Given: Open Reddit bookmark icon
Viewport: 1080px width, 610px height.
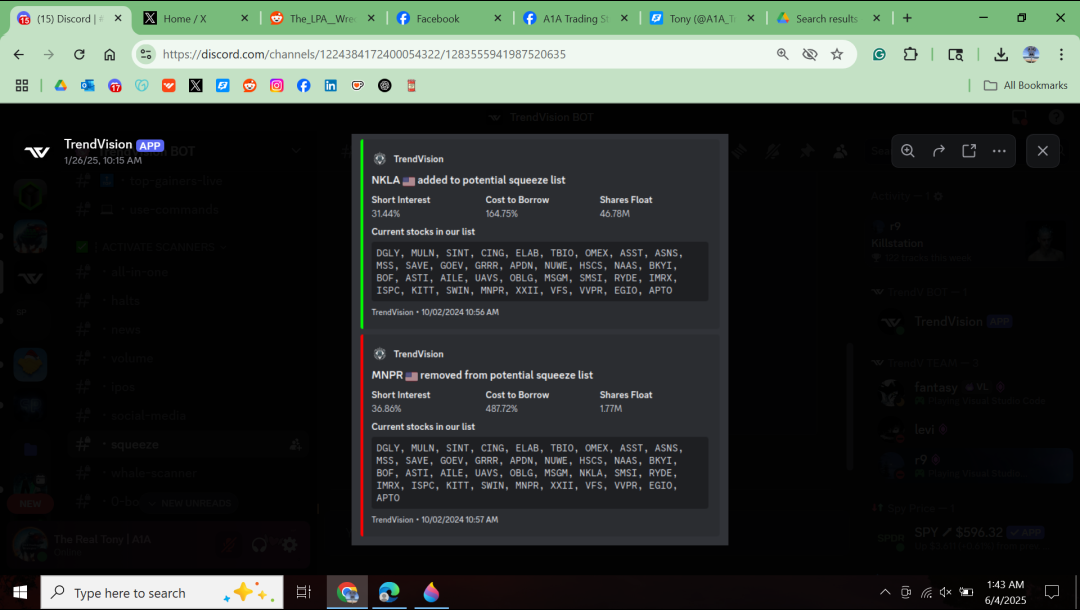Looking at the screenshot, I should tap(249, 85).
